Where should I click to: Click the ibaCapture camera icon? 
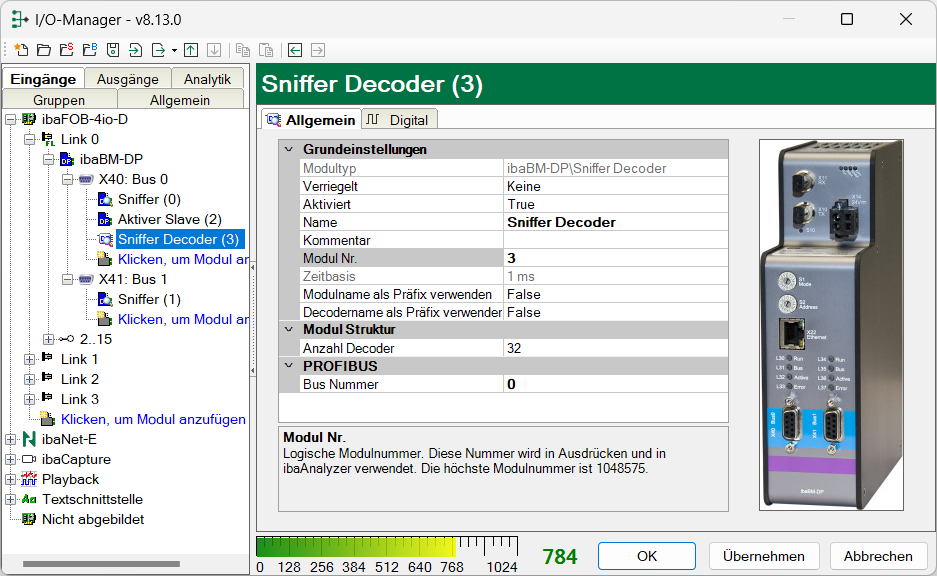[x=29, y=459]
